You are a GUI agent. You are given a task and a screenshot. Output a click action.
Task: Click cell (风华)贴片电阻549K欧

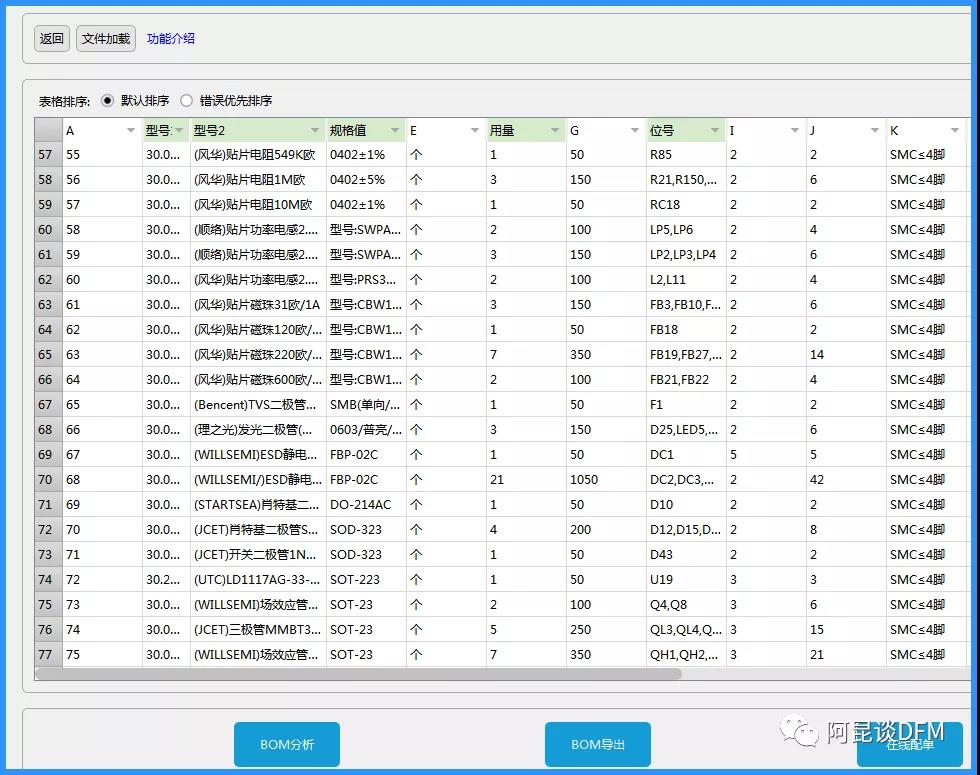258,154
